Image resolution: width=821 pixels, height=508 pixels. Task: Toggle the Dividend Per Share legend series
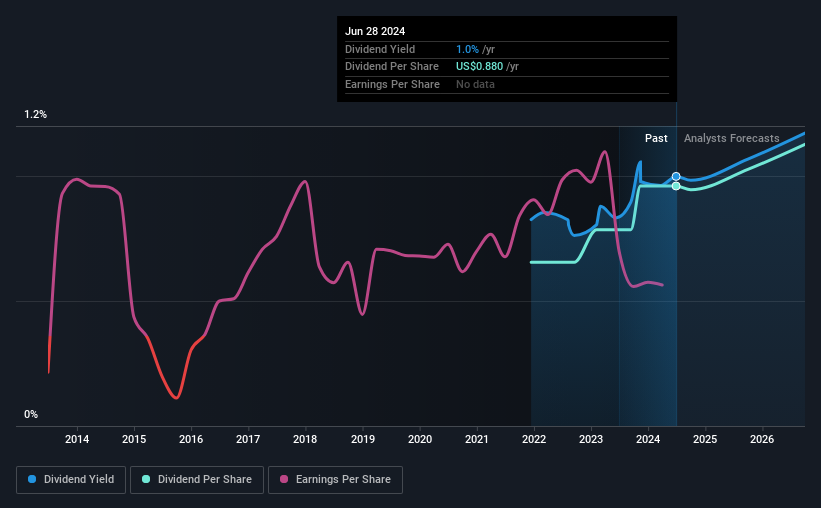(x=197, y=480)
